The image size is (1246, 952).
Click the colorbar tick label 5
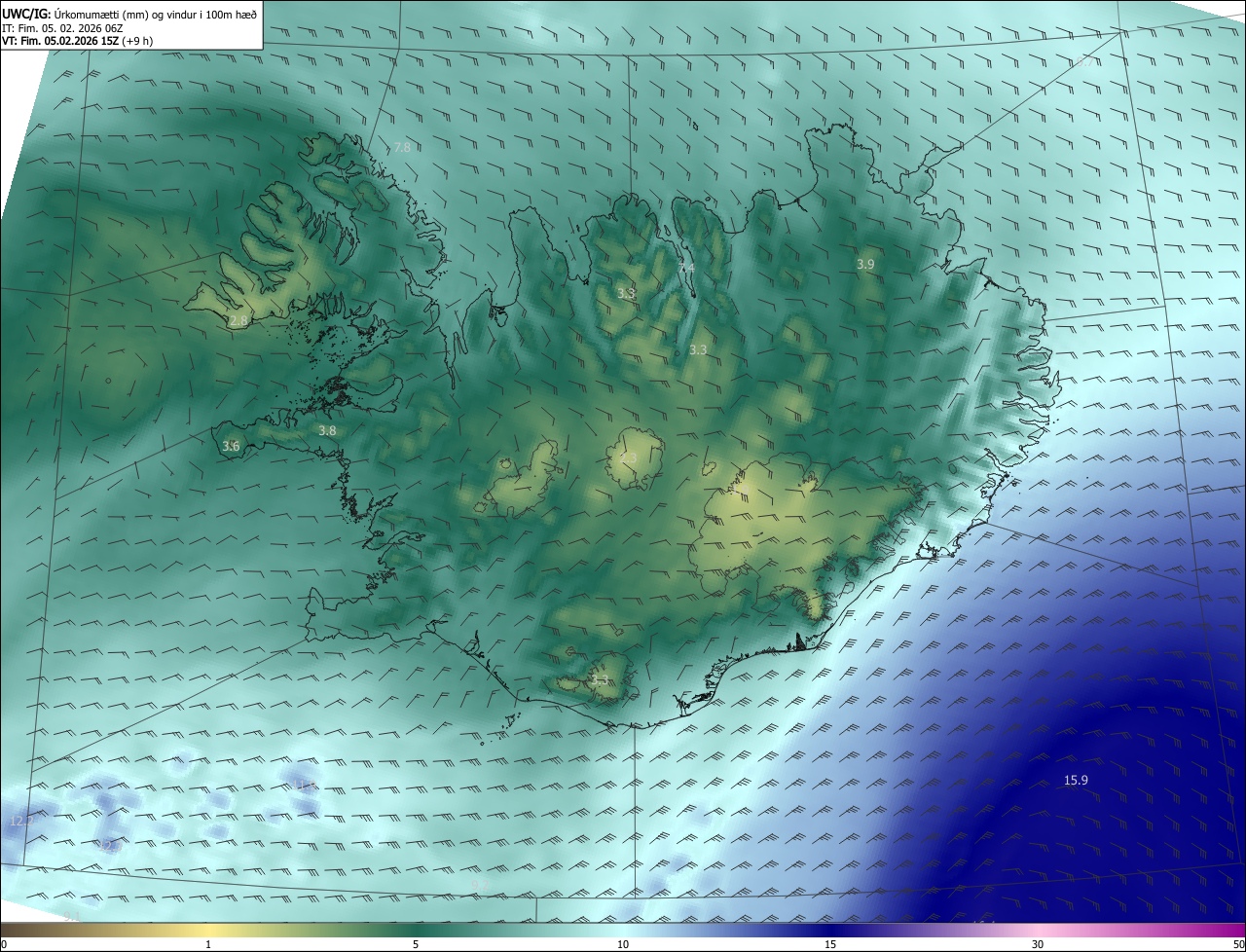click(x=416, y=944)
